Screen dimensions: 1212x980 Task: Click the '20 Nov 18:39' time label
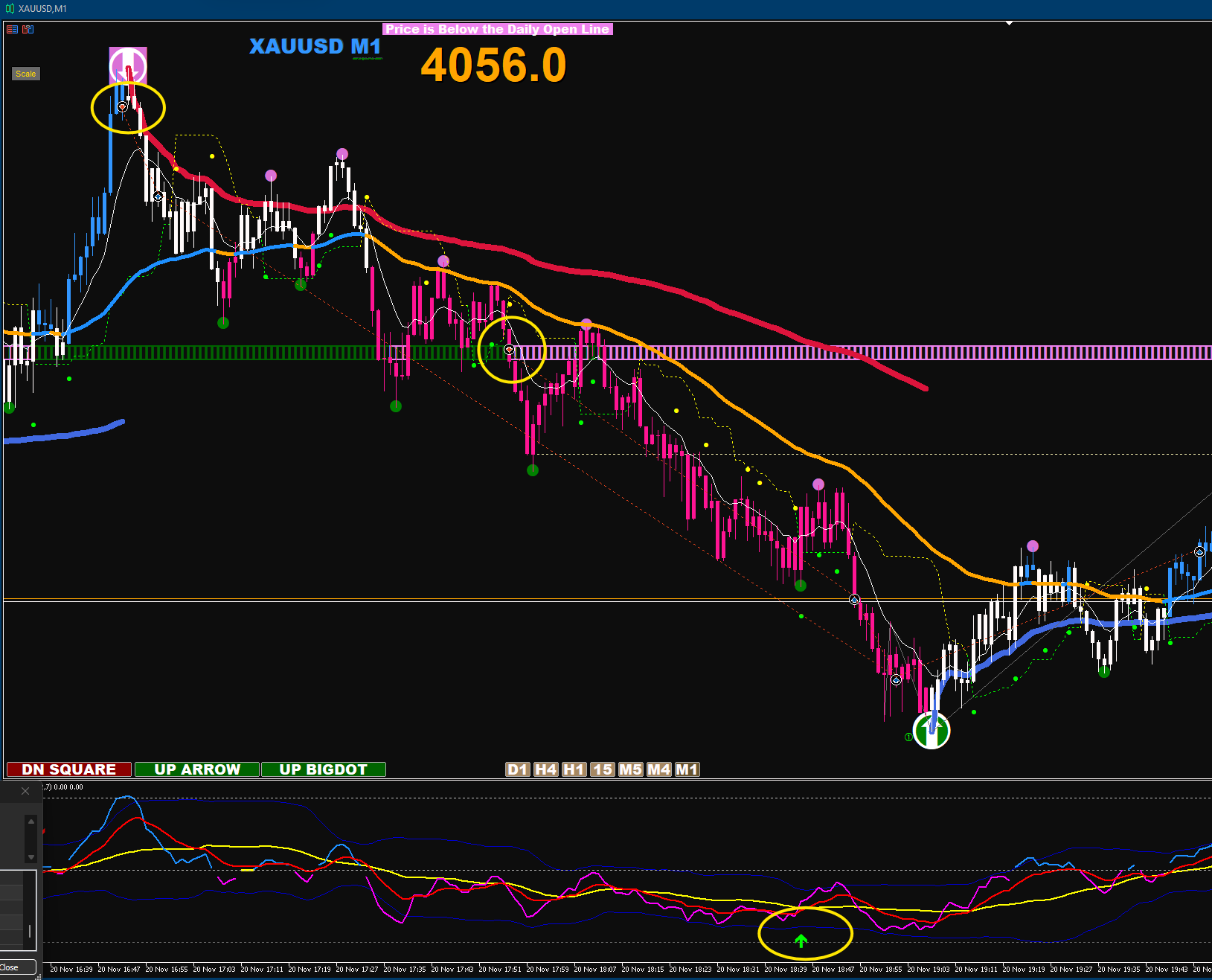[x=786, y=969]
